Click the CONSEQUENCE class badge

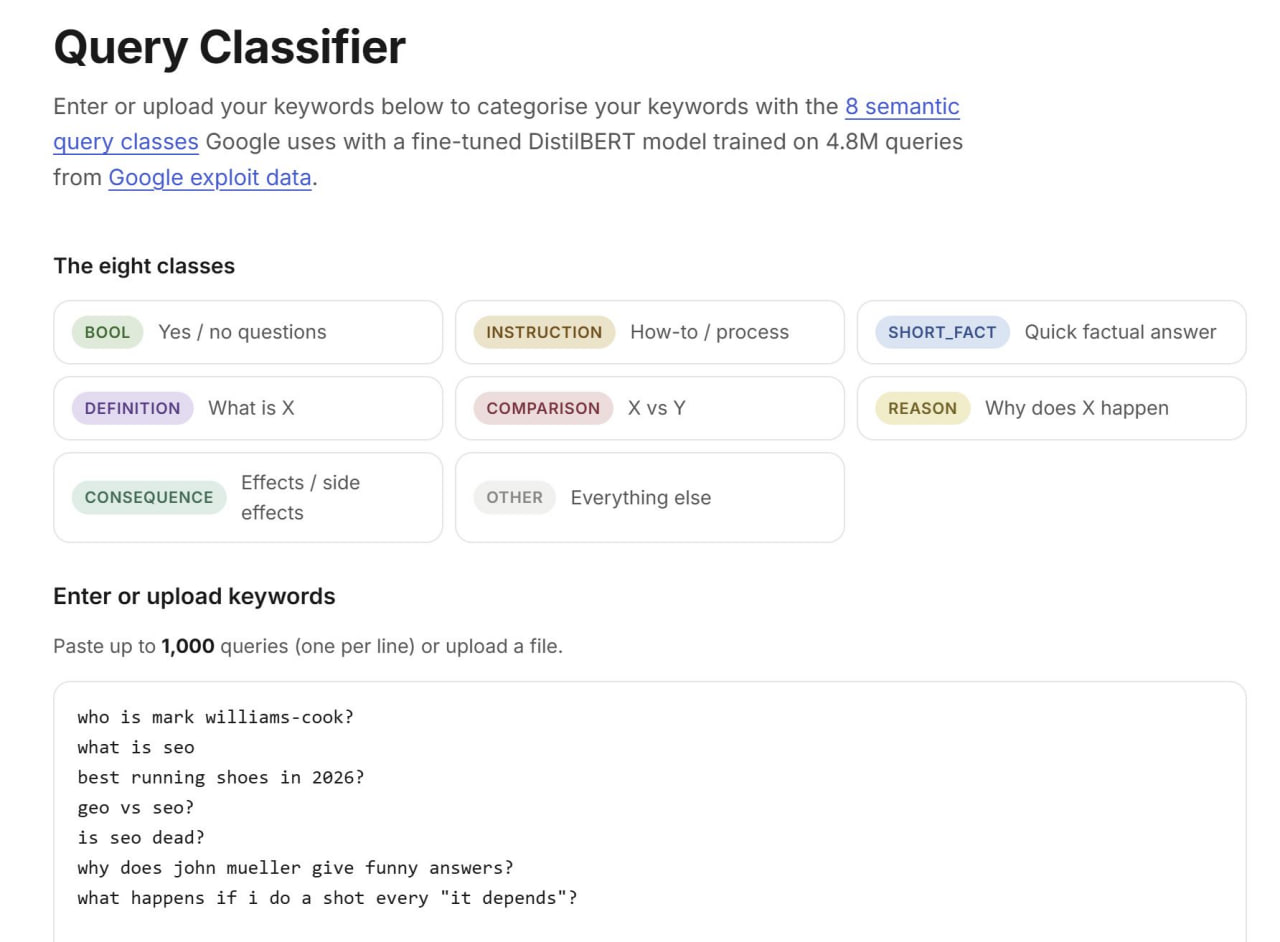149,497
